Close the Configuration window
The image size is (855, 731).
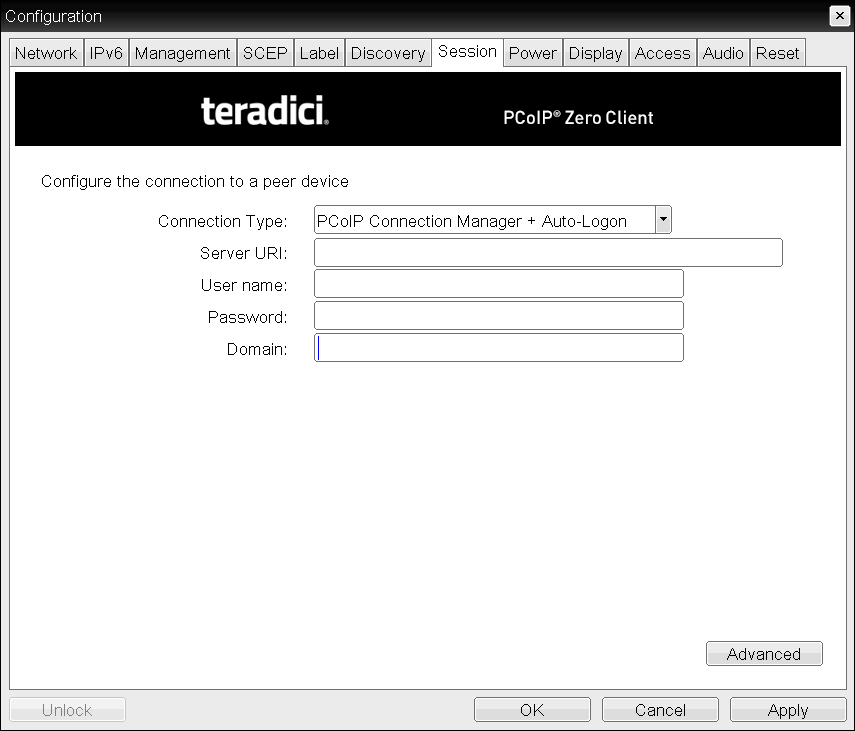point(840,16)
